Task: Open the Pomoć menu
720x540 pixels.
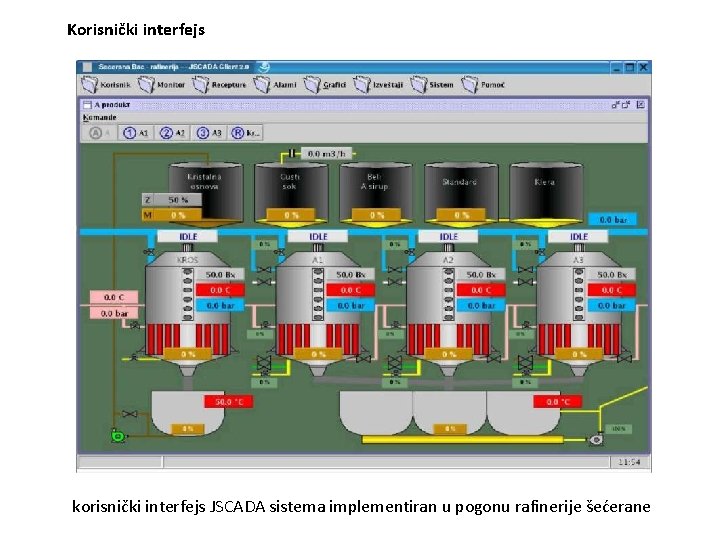Action: 483,85
